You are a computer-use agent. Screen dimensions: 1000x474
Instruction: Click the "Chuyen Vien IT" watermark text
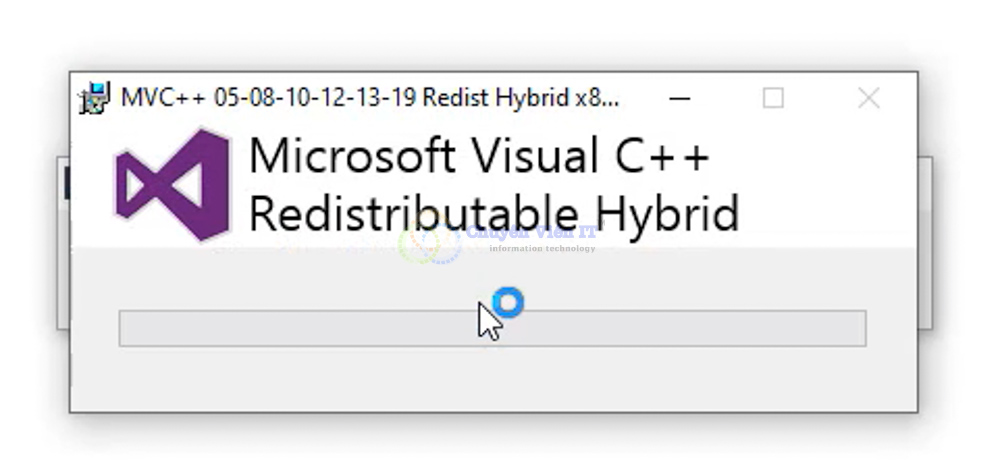pyautogui.click(x=532, y=232)
